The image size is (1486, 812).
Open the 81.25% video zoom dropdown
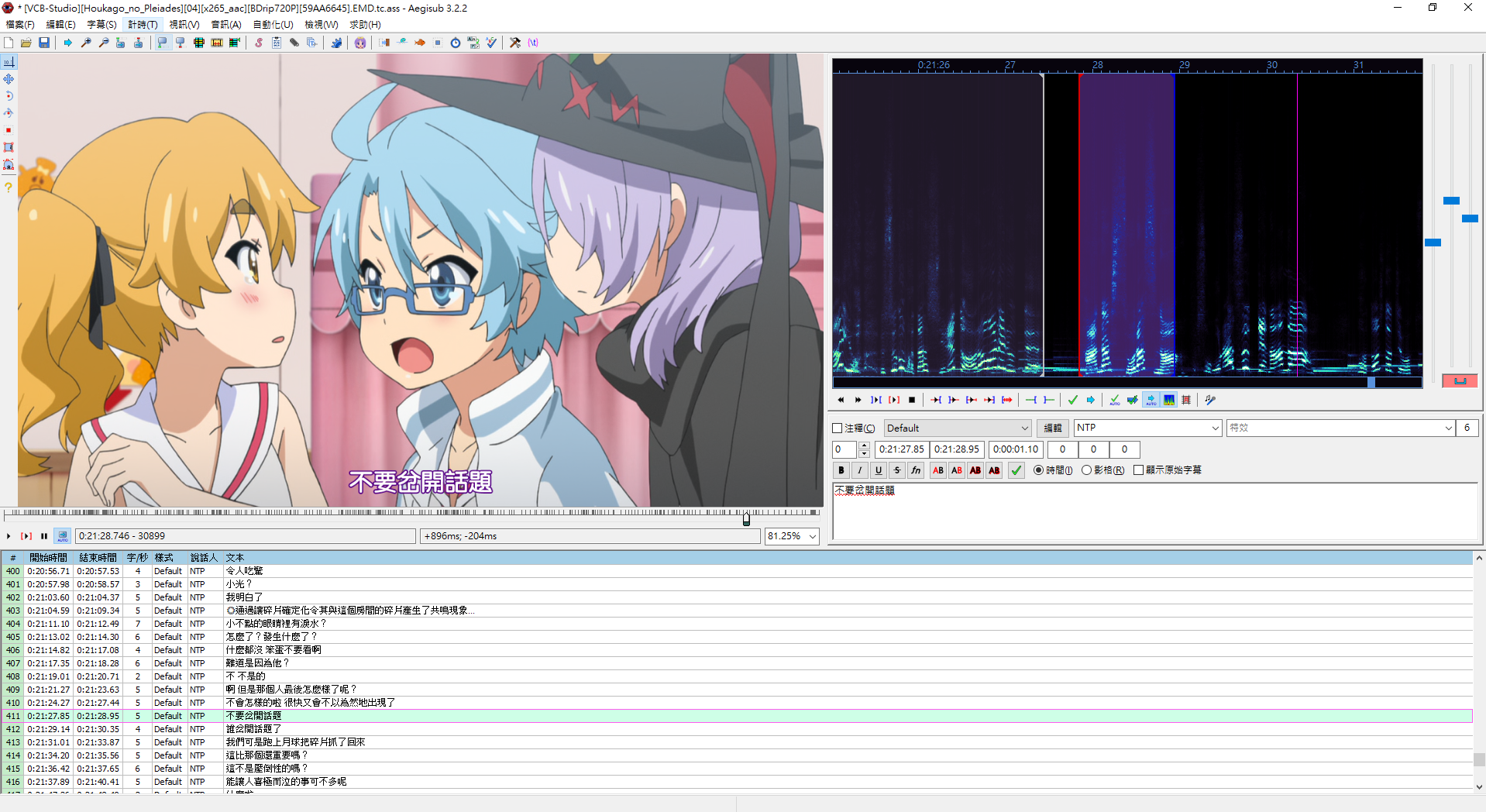(813, 536)
